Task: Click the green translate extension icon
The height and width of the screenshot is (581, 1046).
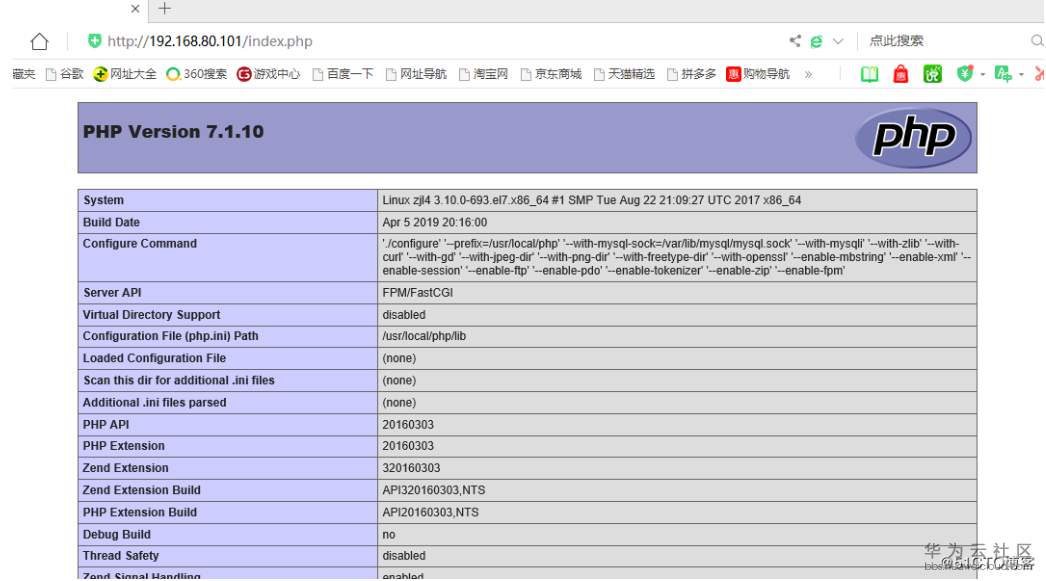Action: 1003,74
